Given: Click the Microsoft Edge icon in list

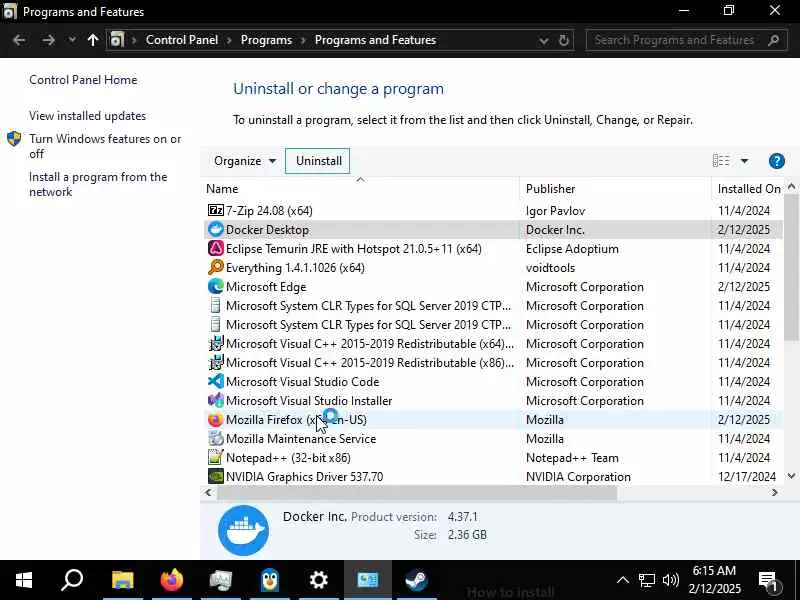Looking at the screenshot, I should [x=216, y=286].
